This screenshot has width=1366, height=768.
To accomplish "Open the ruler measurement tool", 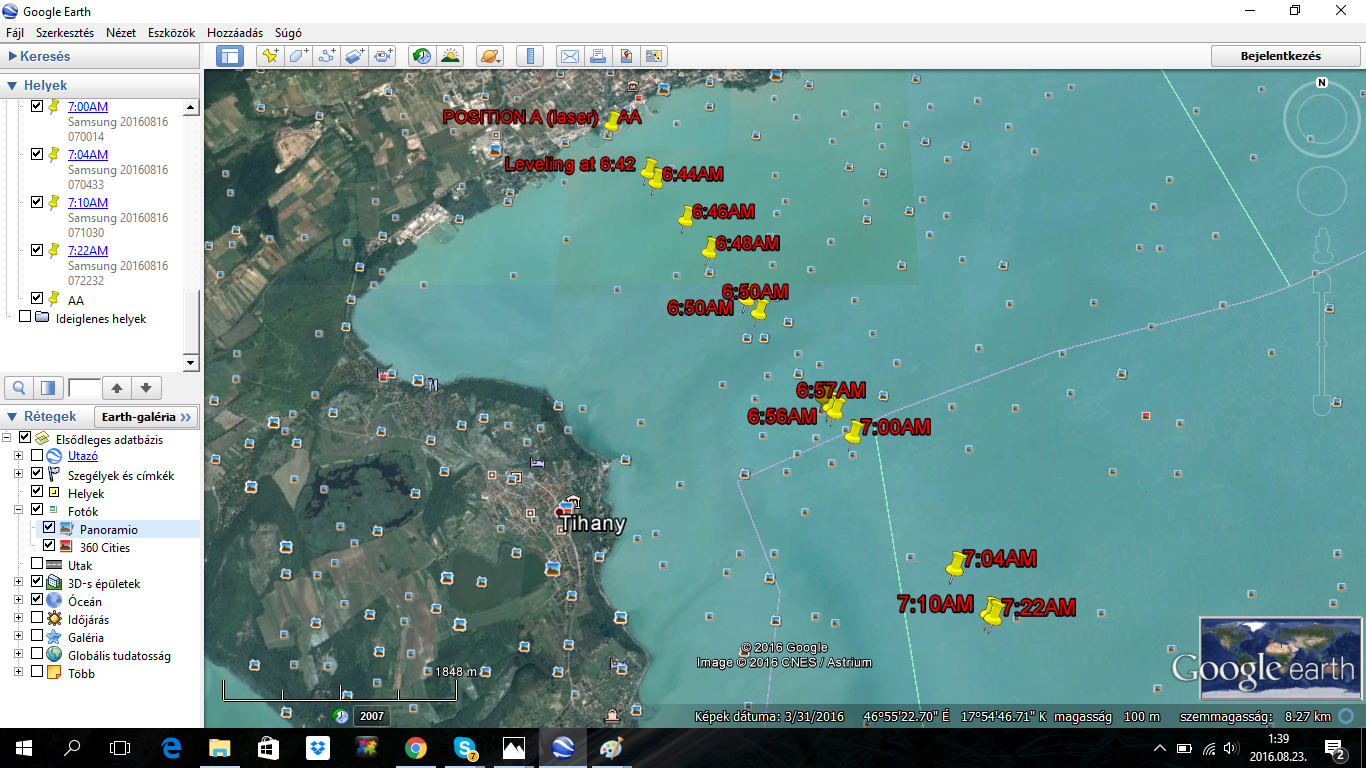I will (530, 56).
